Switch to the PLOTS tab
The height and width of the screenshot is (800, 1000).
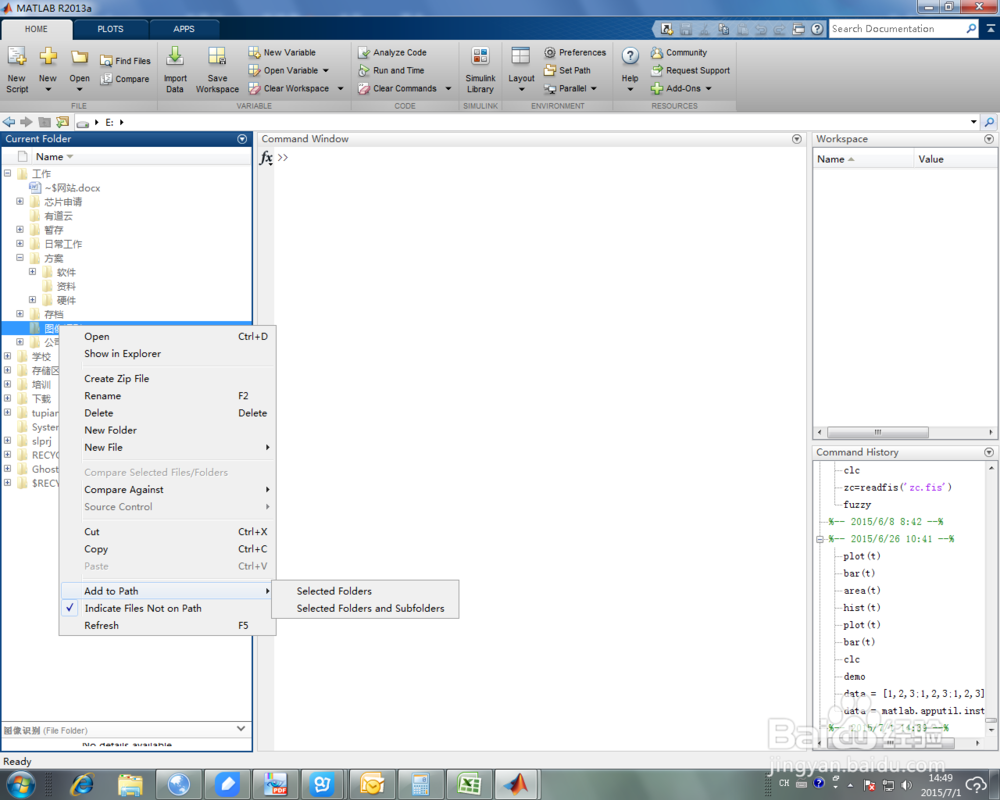point(110,29)
